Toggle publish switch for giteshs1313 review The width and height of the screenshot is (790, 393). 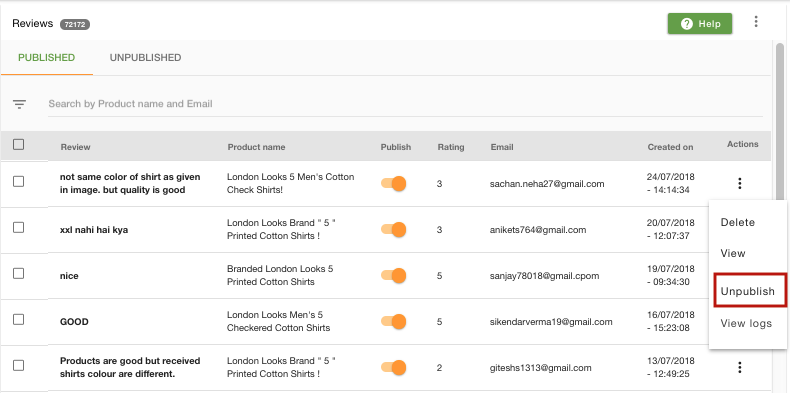click(393, 367)
